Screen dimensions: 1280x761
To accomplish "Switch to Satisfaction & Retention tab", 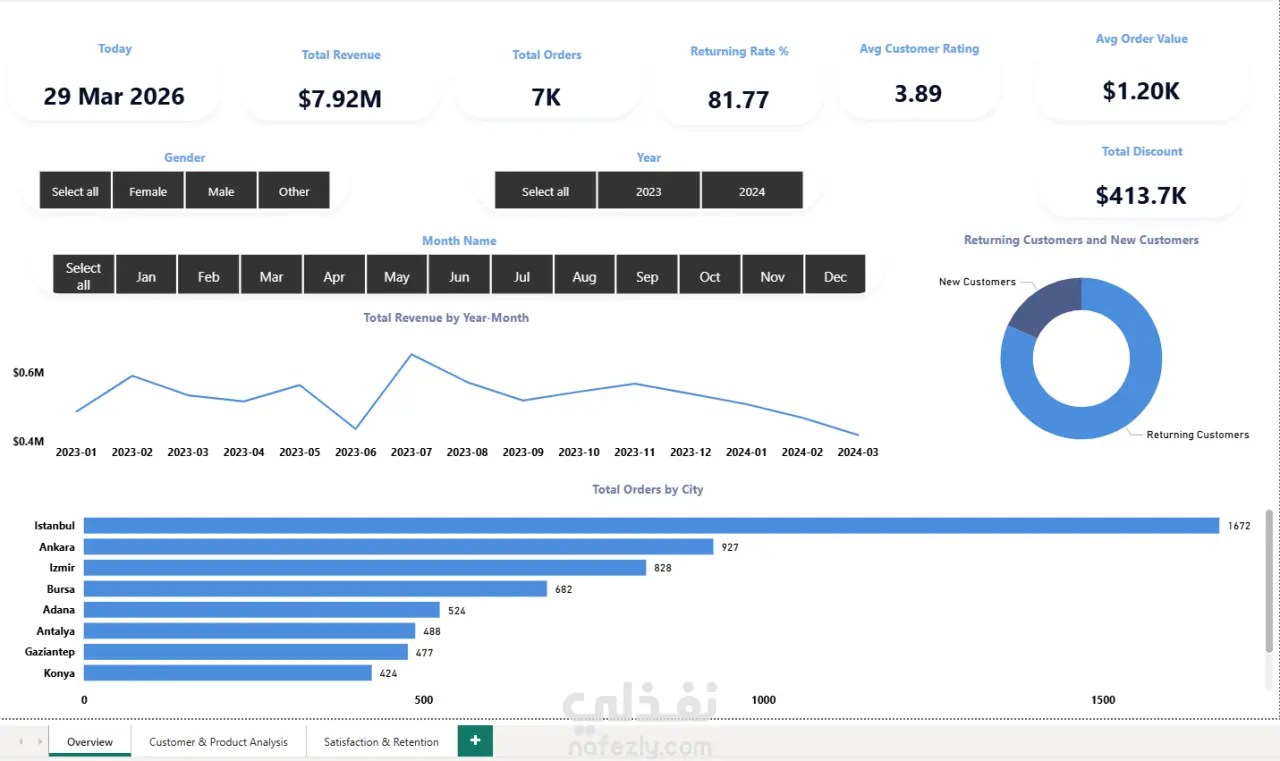I will point(381,742).
